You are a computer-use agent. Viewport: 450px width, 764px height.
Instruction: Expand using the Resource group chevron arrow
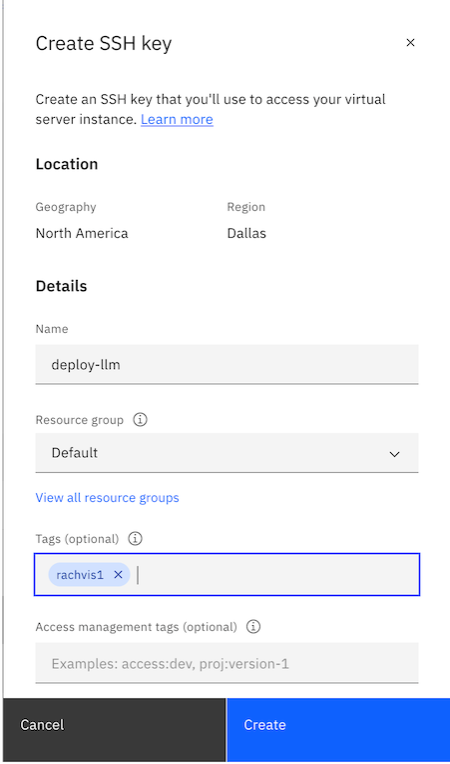(394, 454)
